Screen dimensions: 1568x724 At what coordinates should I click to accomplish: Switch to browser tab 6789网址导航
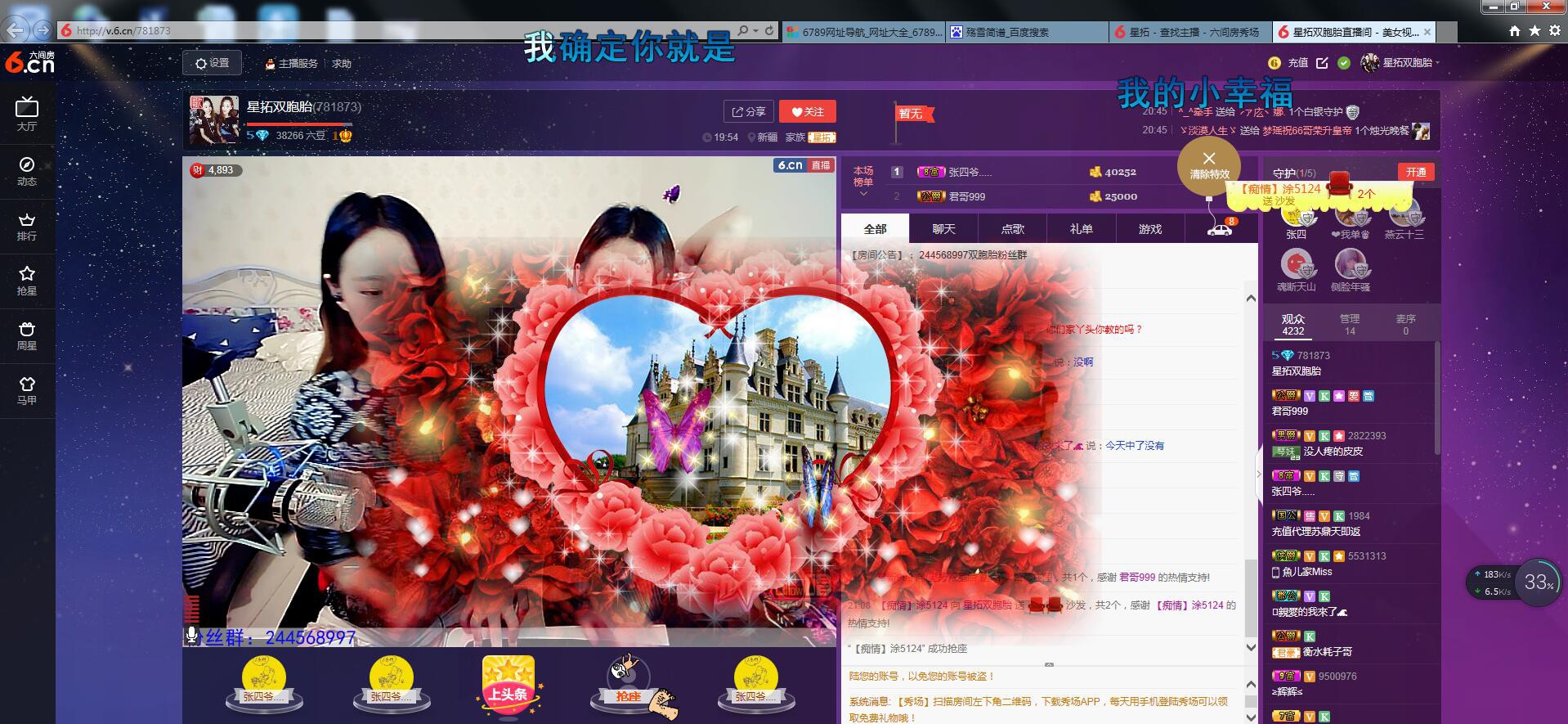(x=863, y=32)
